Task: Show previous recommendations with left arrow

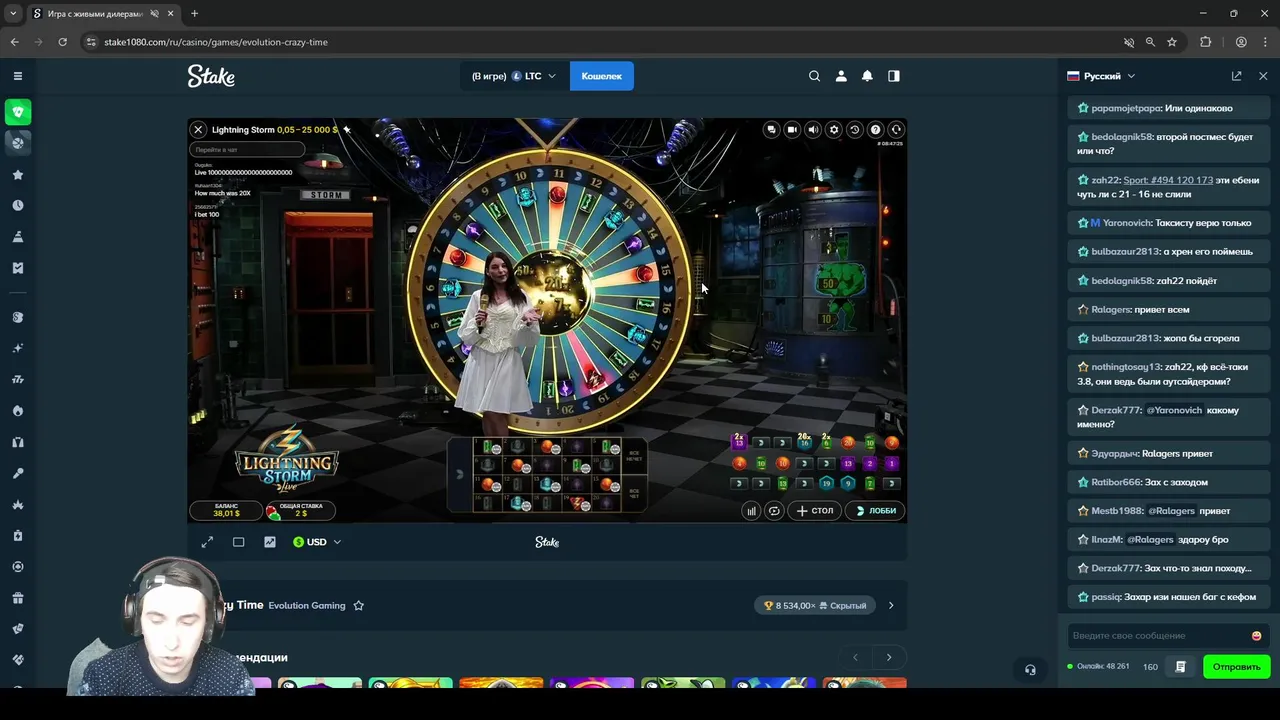Action: click(855, 657)
